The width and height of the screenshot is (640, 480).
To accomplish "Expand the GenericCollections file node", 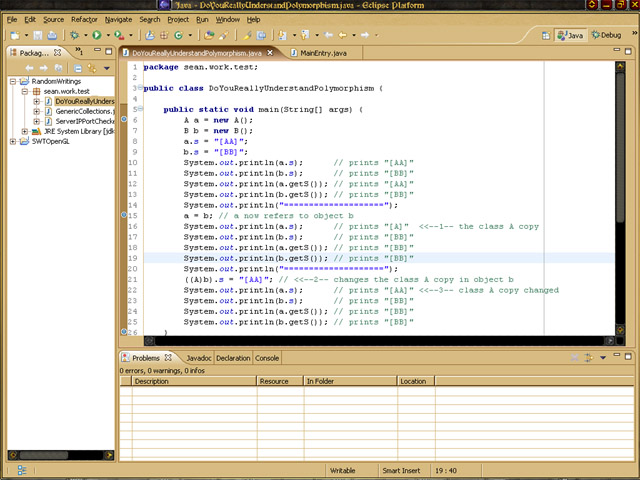I will click(x=36, y=111).
